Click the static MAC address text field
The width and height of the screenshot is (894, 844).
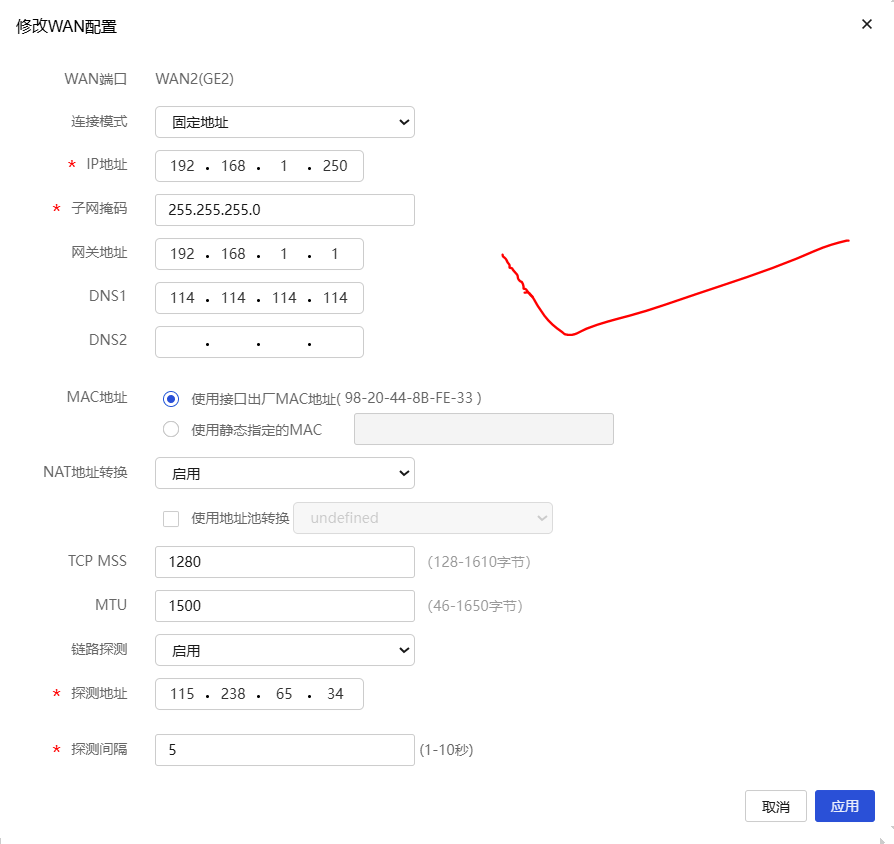484,430
